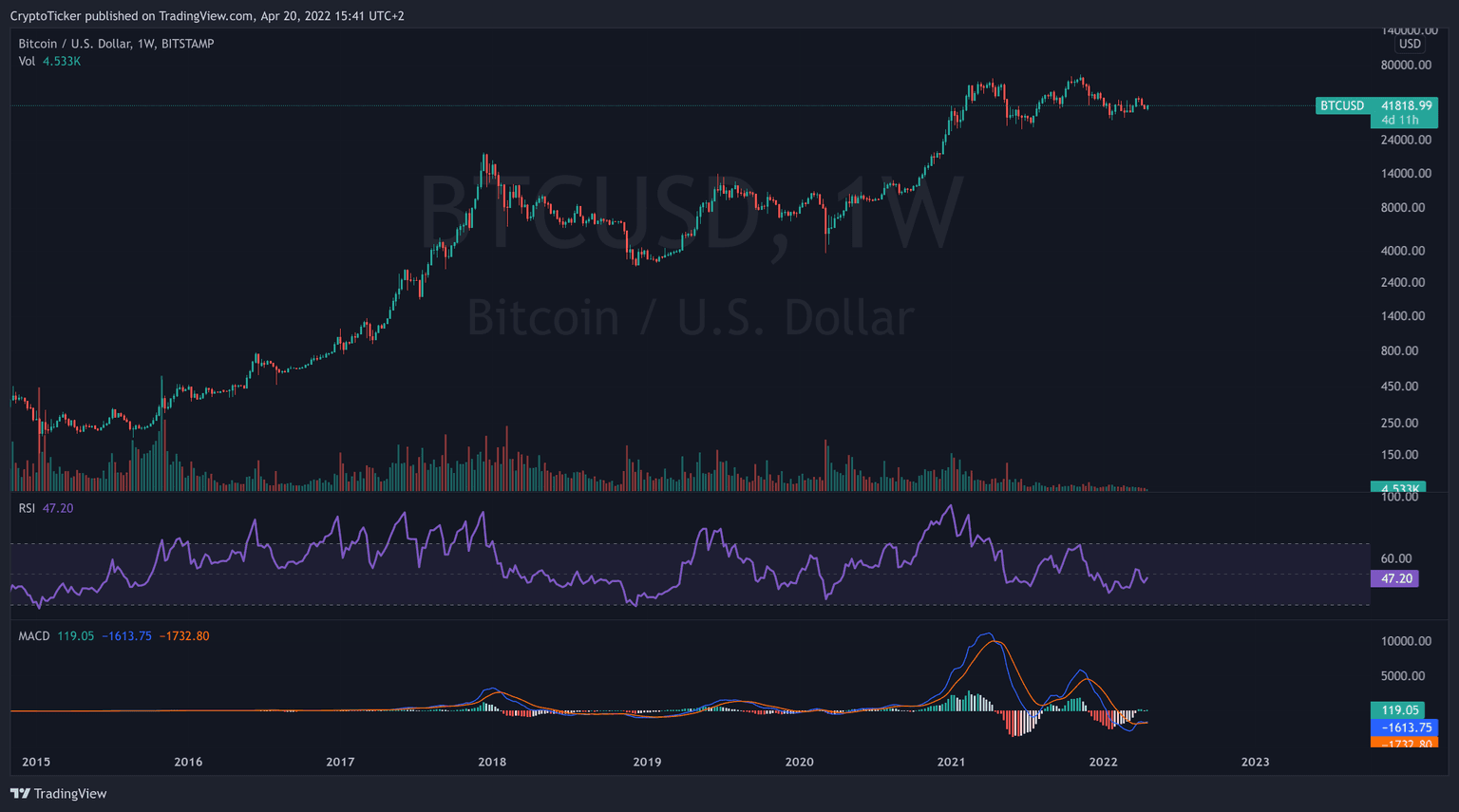1459x812 pixels.
Task: Click the 2018 label on time axis
Action: 492,763
